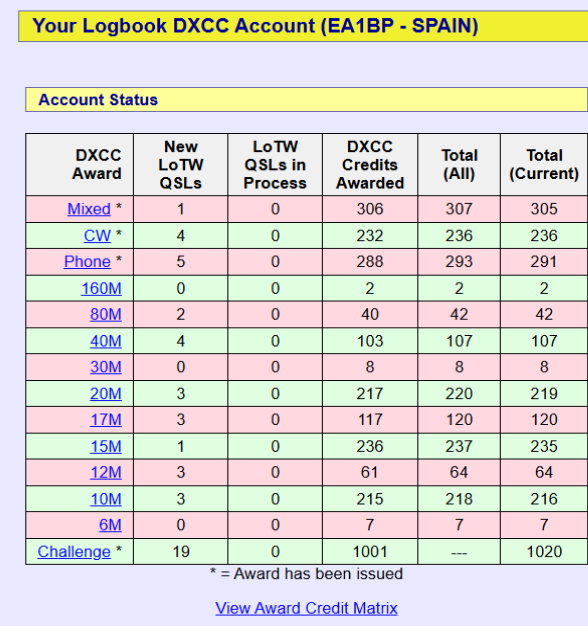
Task: Select Mixed credits awarded value 306
Action: pos(370,209)
